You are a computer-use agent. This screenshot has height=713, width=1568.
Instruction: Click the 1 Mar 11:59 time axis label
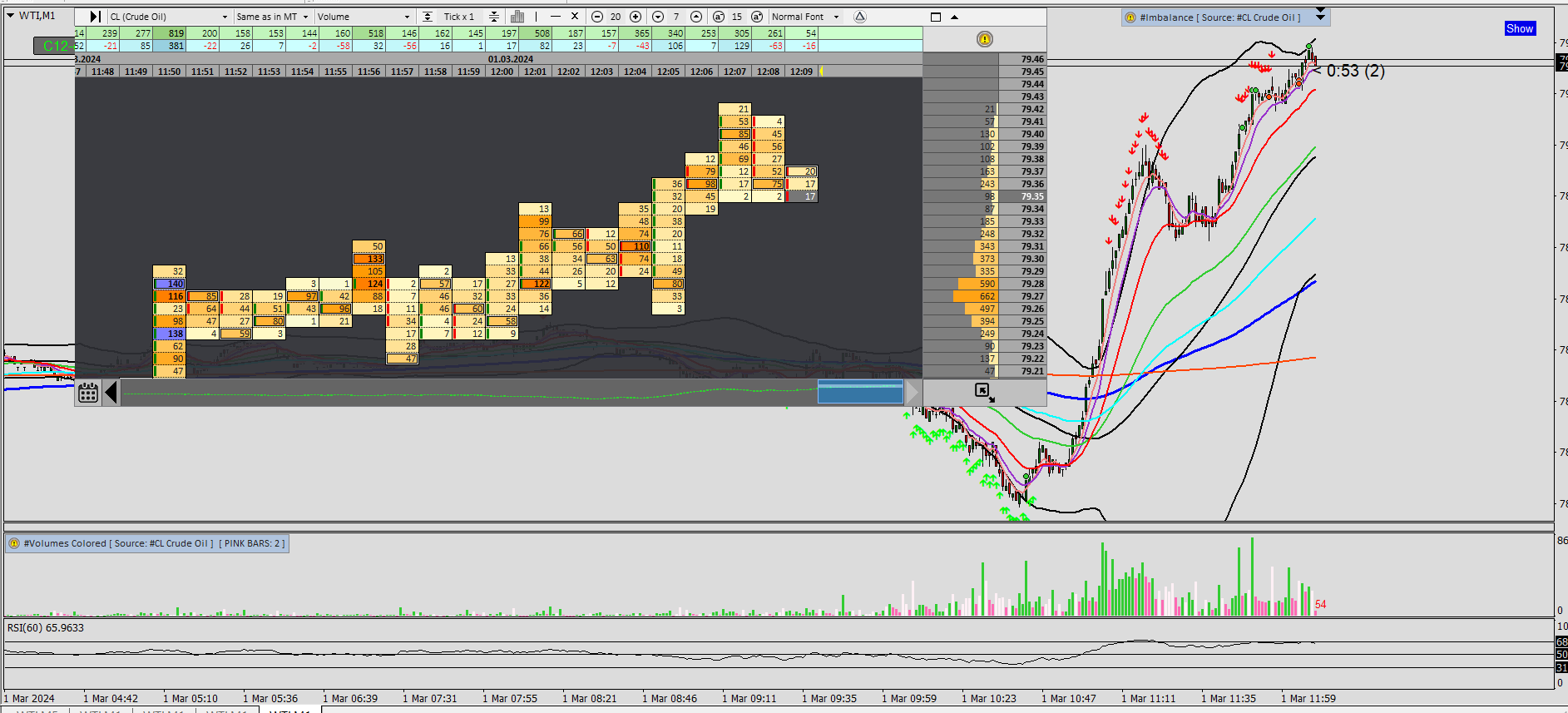[1308, 698]
